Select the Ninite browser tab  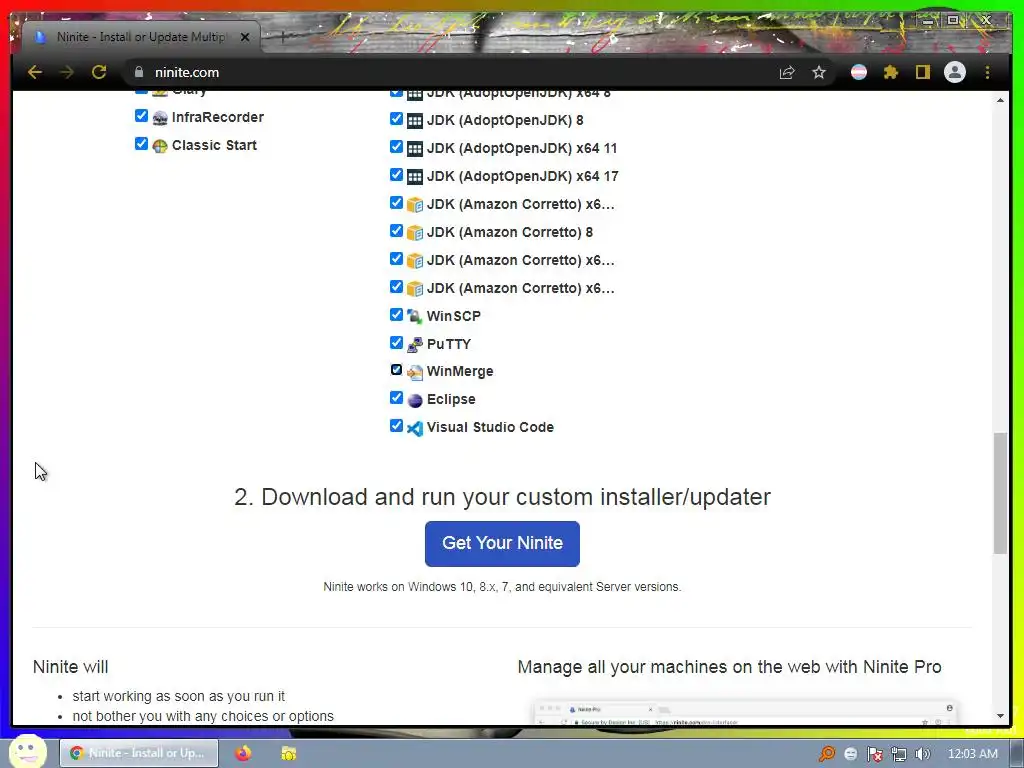pos(140,37)
